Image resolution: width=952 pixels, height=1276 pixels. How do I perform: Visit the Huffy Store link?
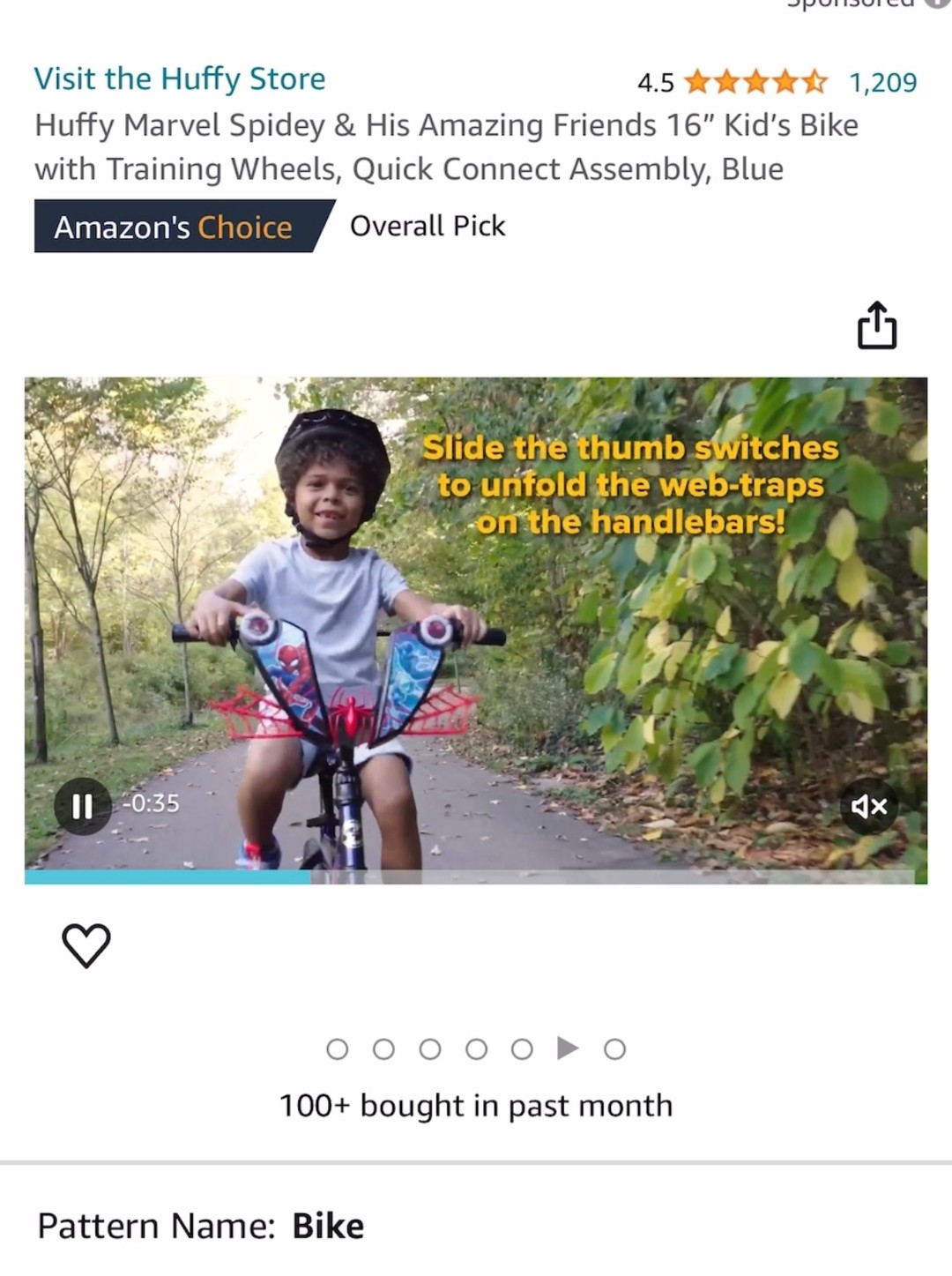coord(180,78)
